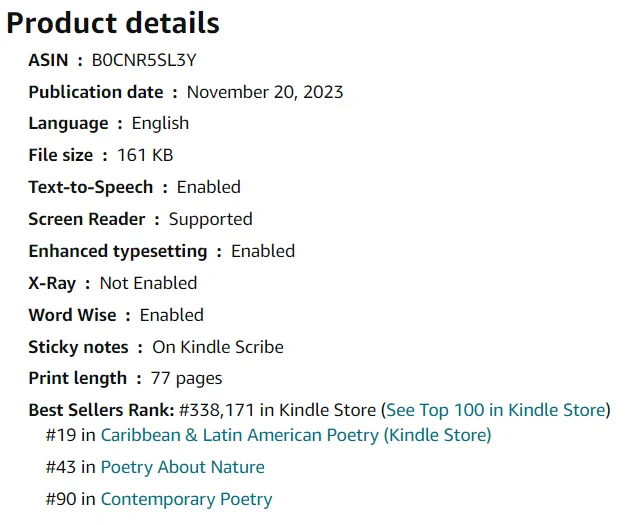Click the Text-to-Speech label

(x=91, y=187)
